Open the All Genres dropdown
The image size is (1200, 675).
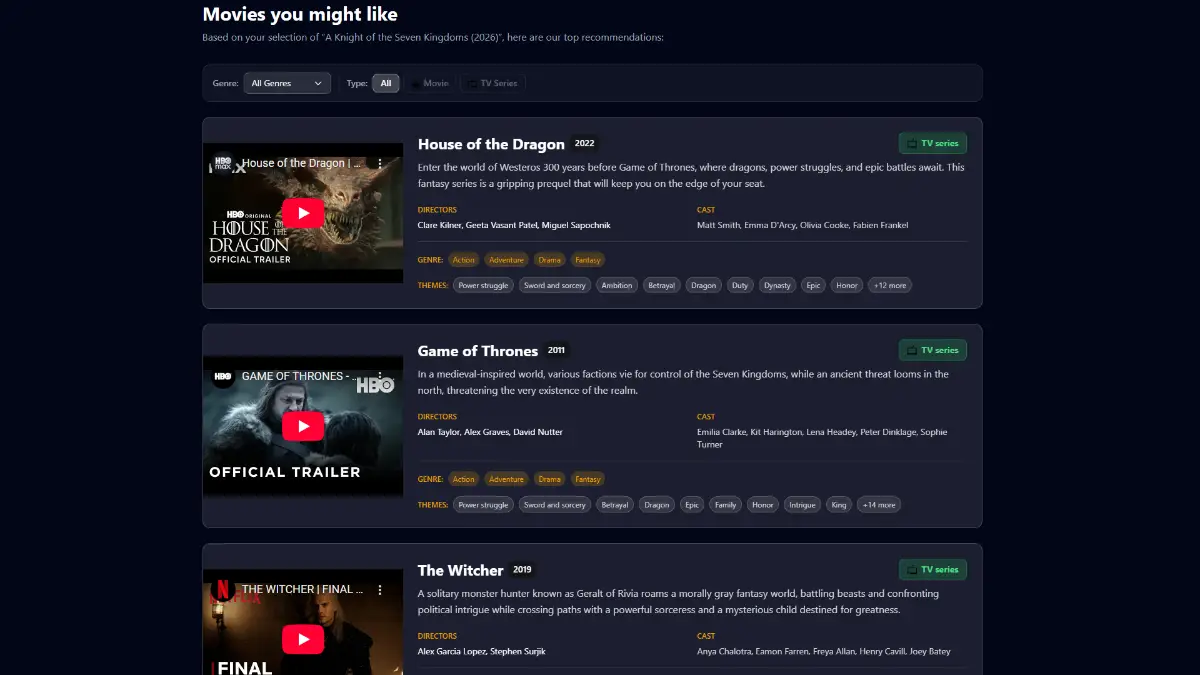[287, 83]
